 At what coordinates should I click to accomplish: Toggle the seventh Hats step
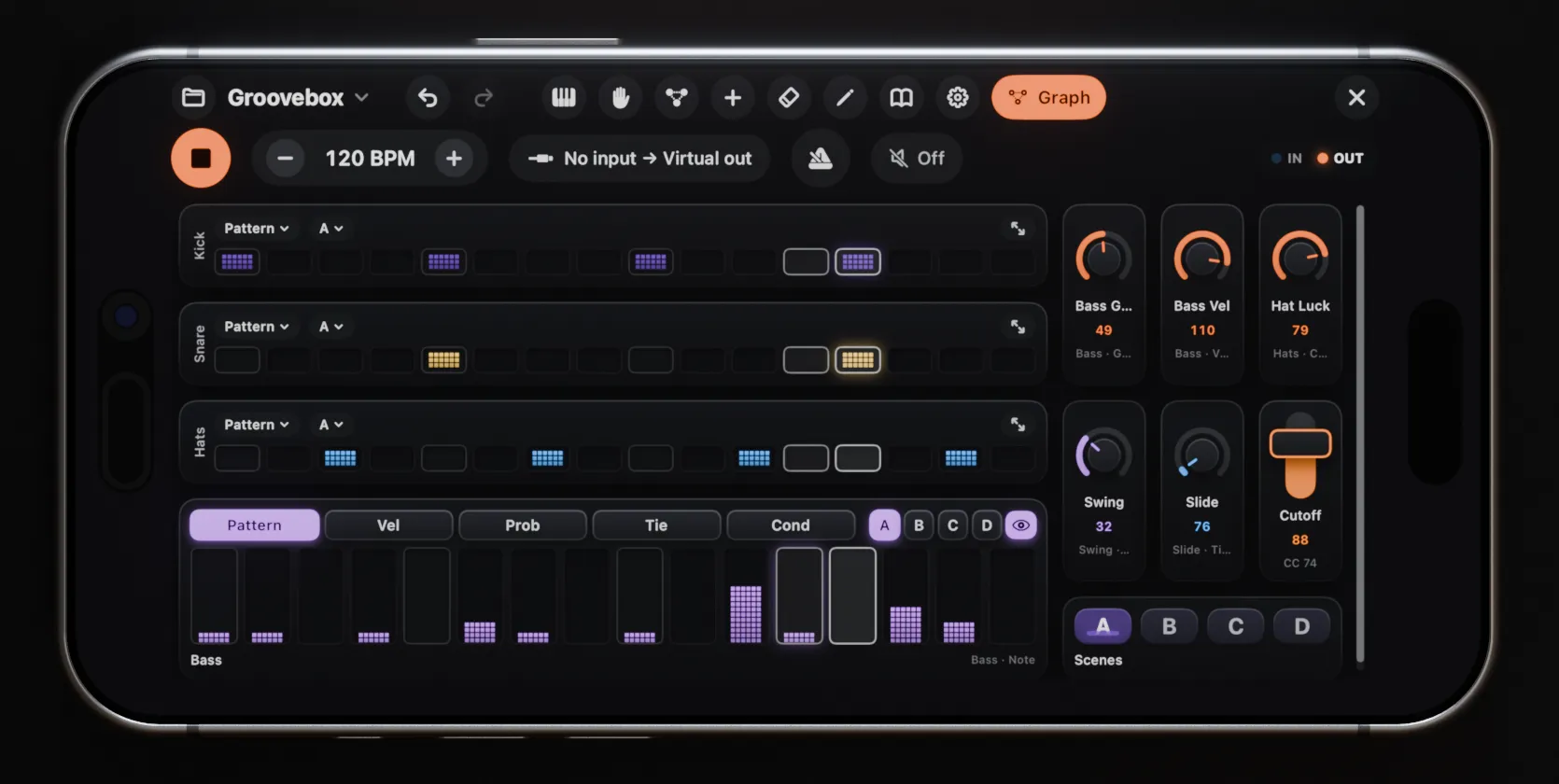pyautogui.click(x=547, y=458)
